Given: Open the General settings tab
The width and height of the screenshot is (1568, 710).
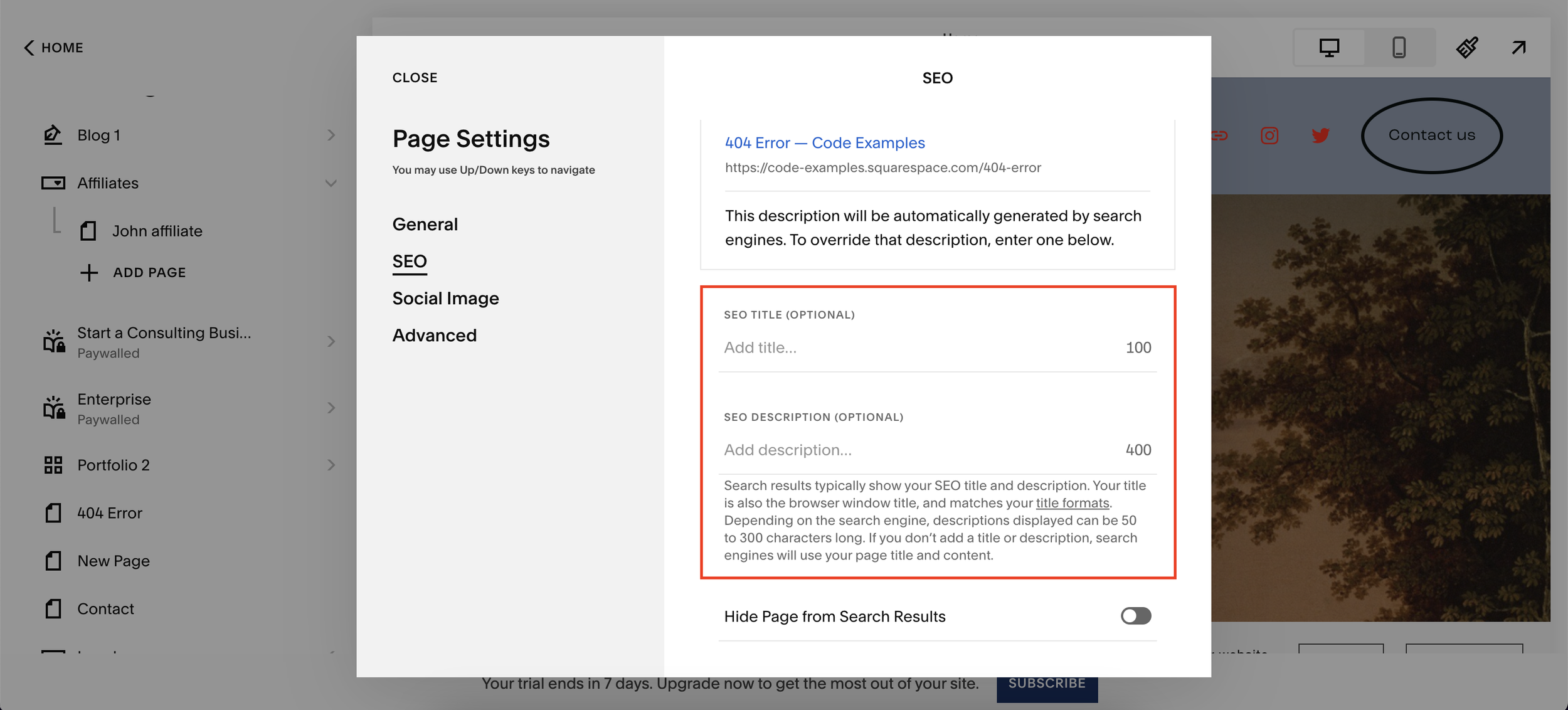Looking at the screenshot, I should point(425,225).
